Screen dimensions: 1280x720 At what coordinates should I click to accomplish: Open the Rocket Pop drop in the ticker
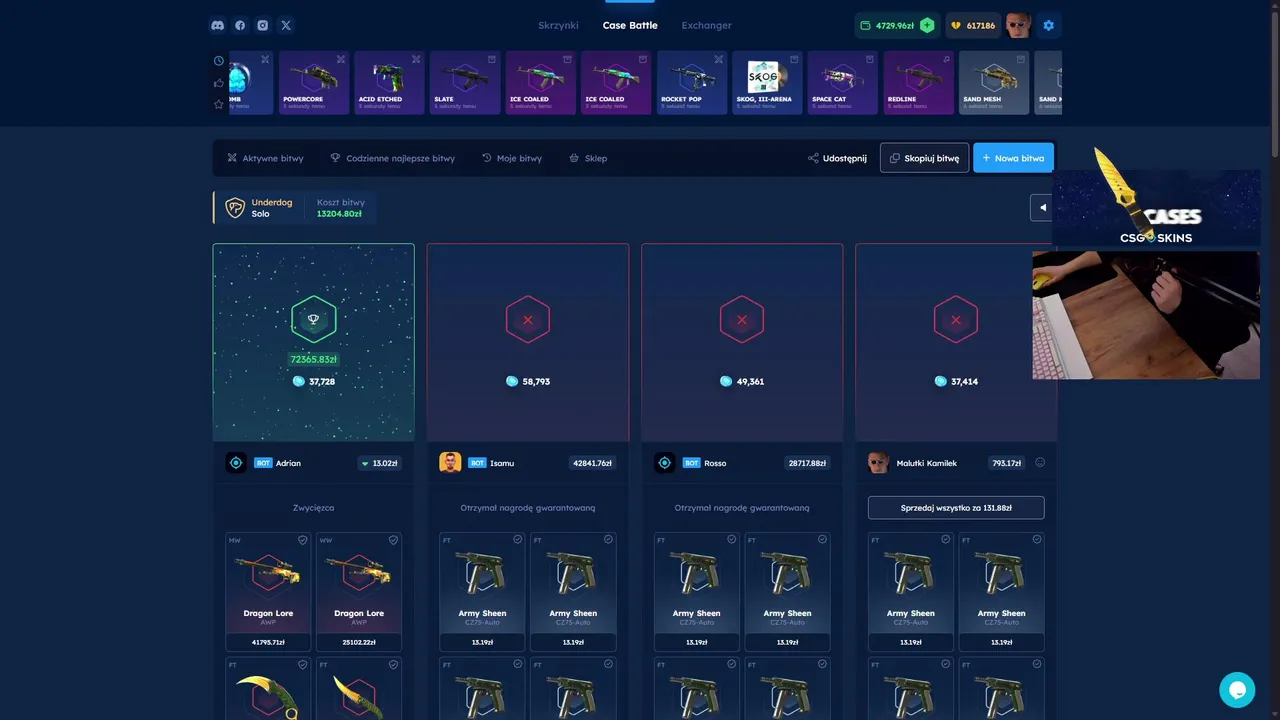(x=692, y=82)
